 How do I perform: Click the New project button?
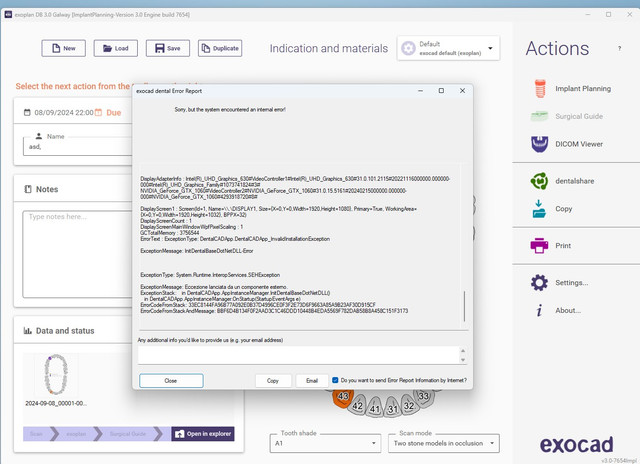(x=63, y=48)
